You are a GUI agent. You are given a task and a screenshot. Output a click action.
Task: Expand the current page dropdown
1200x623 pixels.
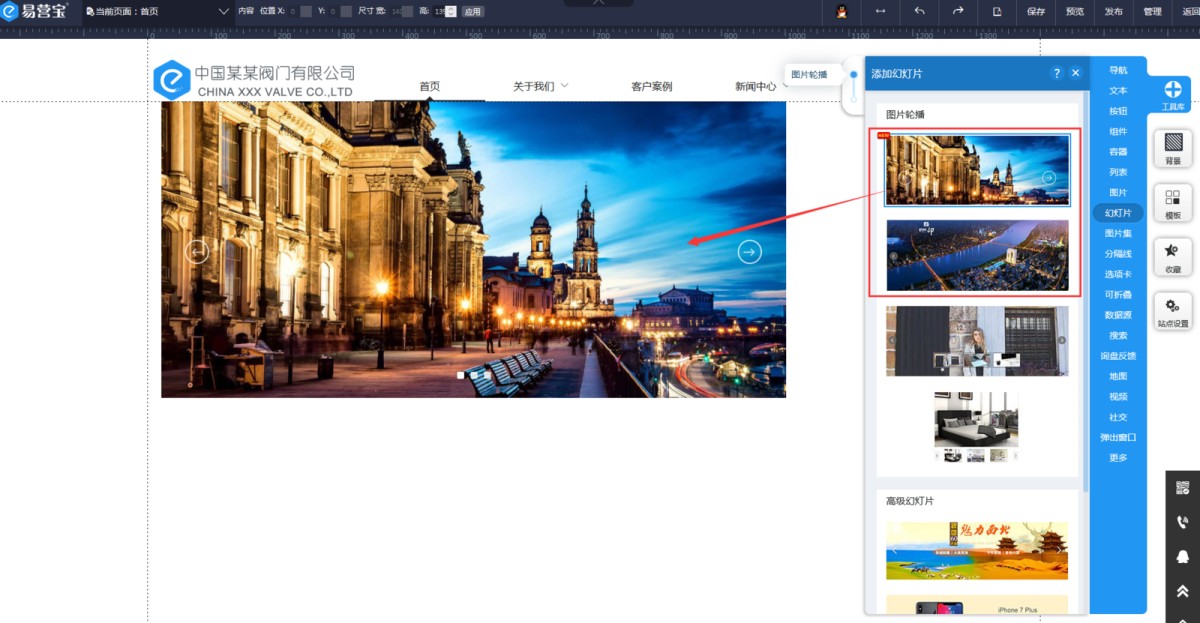point(224,11)
